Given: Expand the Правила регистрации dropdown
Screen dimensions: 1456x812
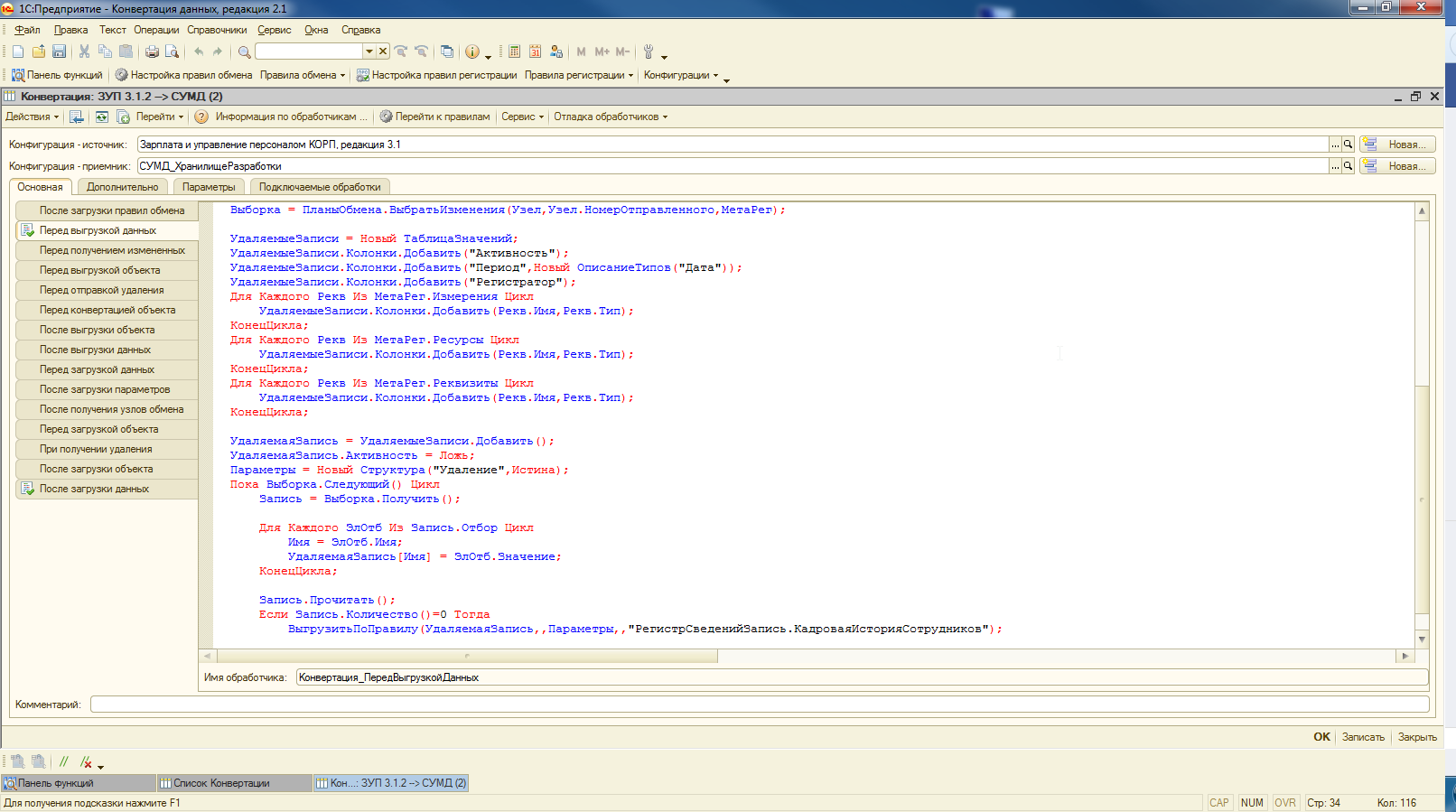Looking at the screenshot, I should point(579,75).
